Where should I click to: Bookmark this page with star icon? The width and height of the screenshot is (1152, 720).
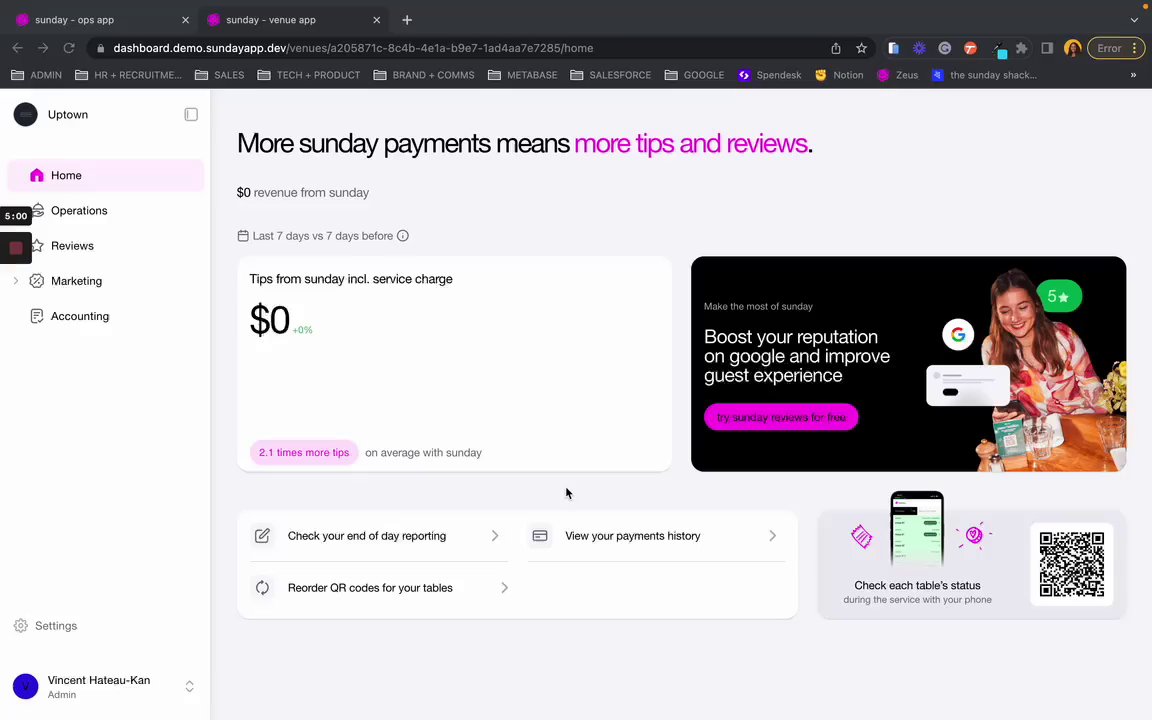(862, 48)
